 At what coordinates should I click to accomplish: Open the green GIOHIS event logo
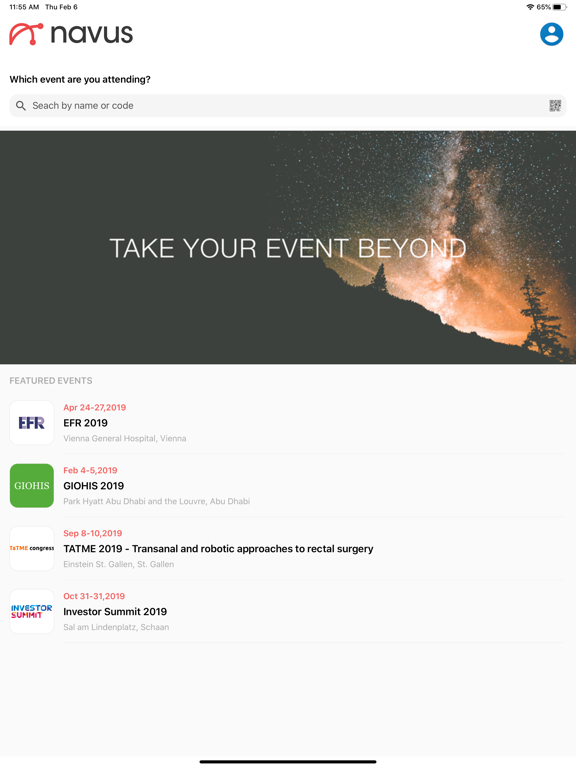click(32, 485)
